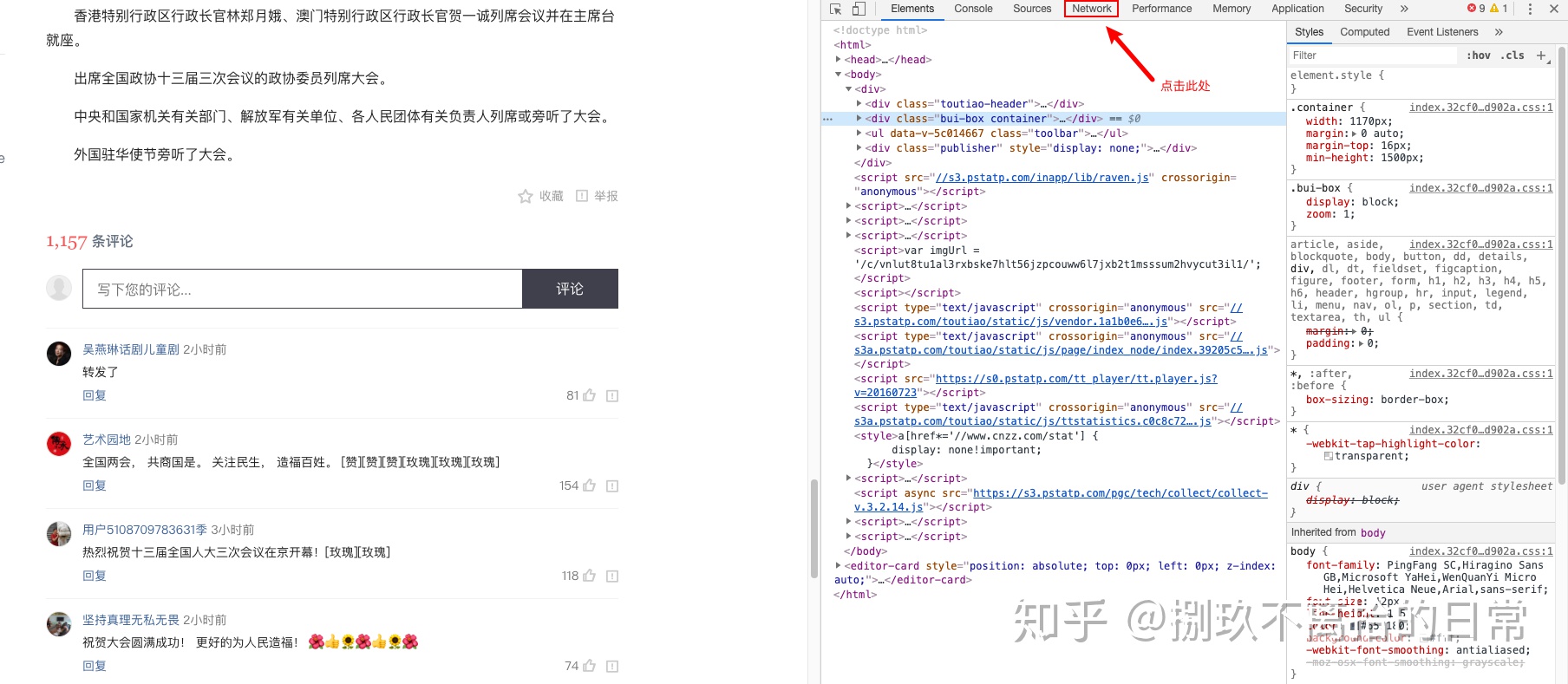The height and width of the screenshot is (684, 1568).
Task: Report the 用户5108709783631季 comment with its flag icon
Action: tap(612, 577)
